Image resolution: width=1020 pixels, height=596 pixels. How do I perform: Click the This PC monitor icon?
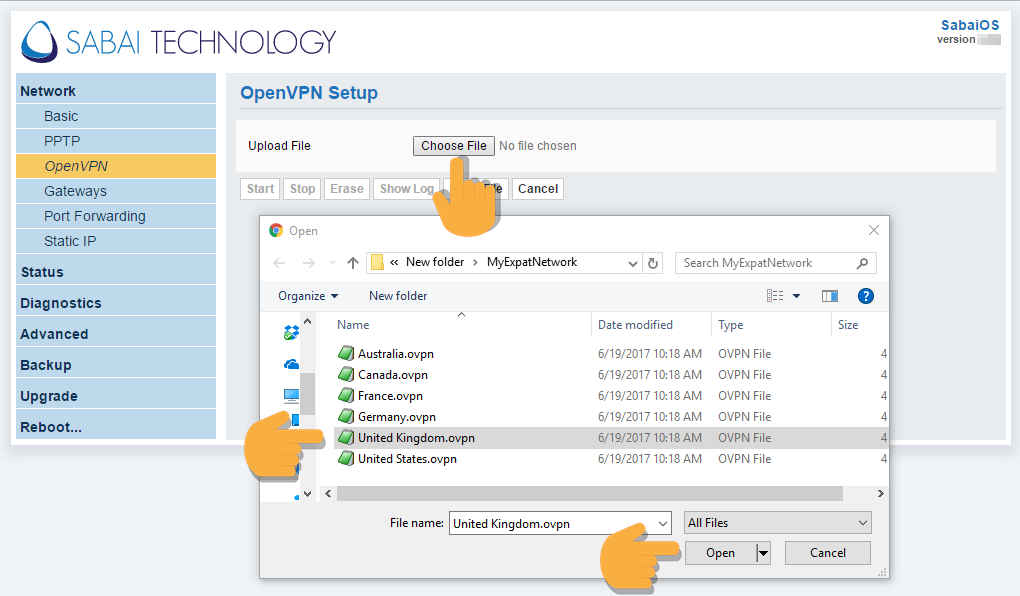[291, 395]
